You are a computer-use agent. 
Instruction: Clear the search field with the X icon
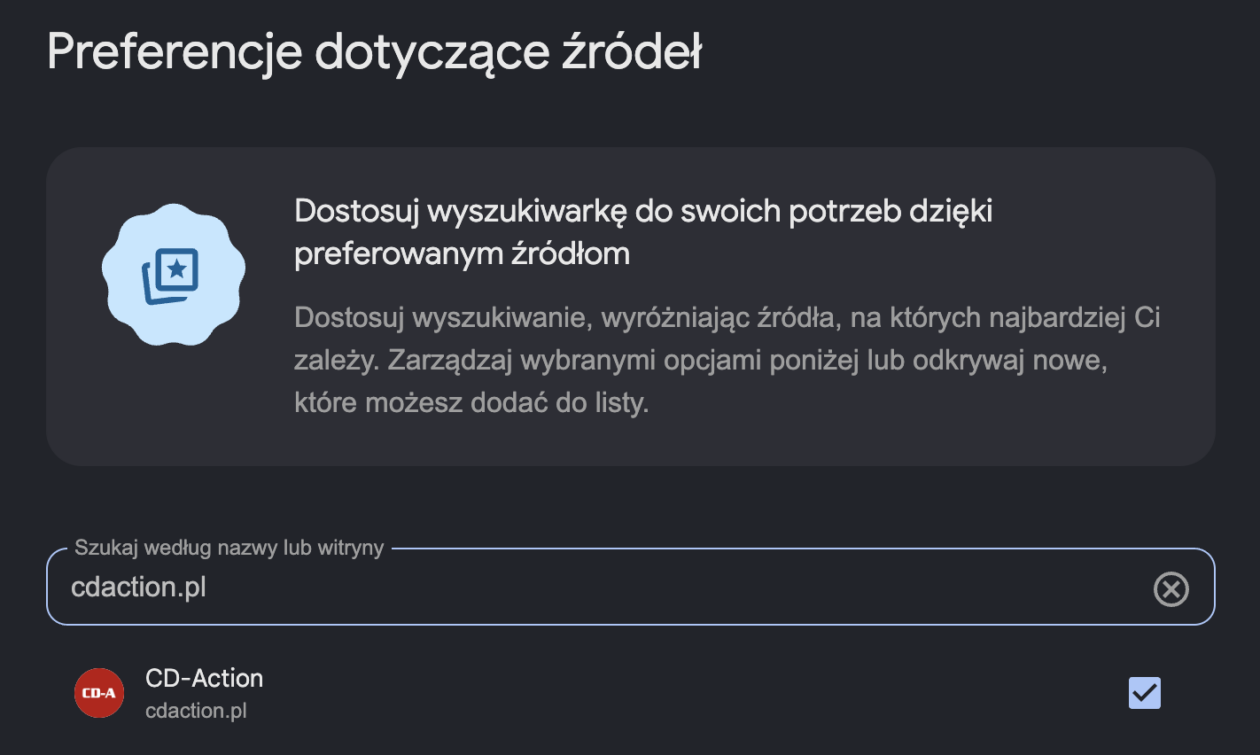point(1171,589)
